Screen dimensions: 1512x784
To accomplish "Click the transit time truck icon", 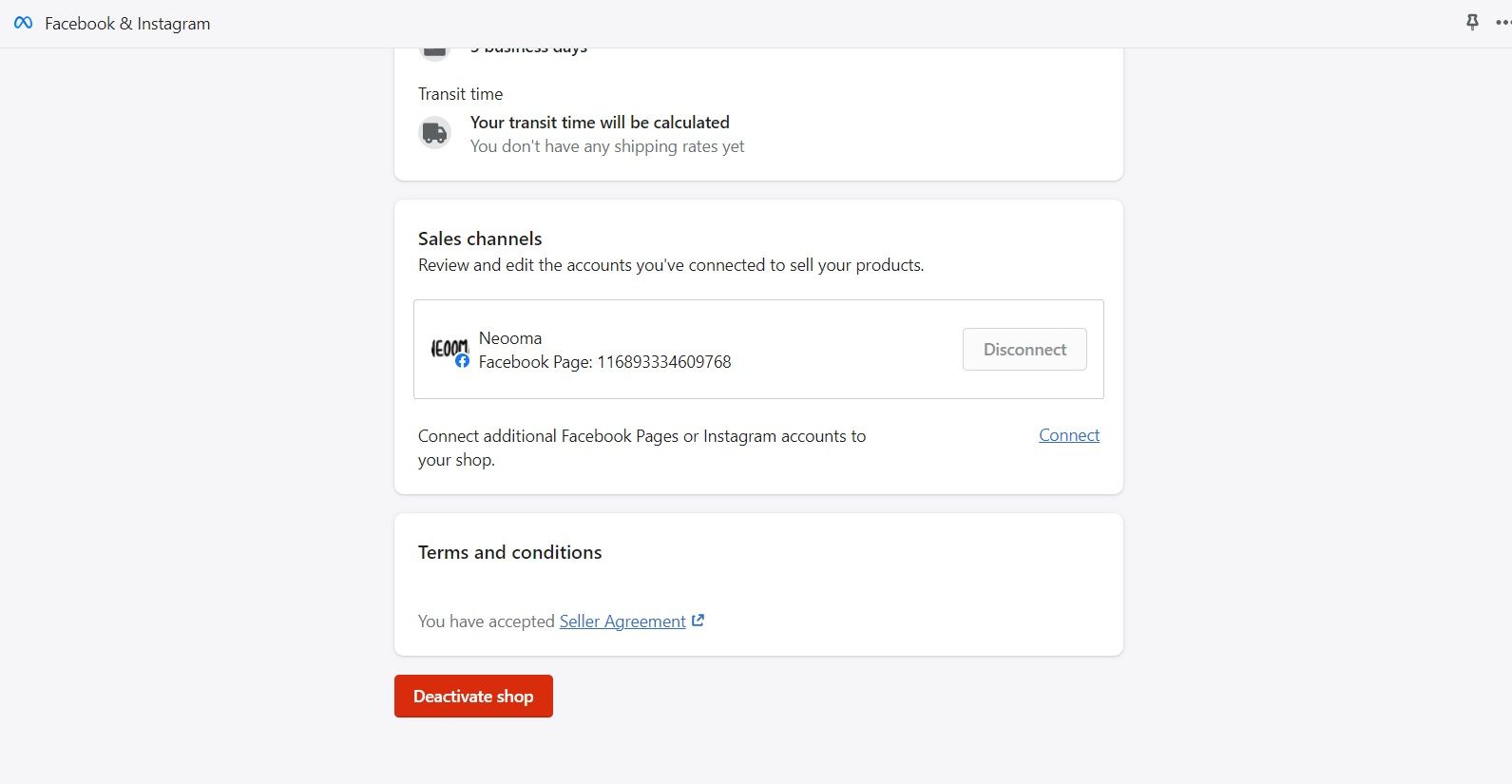I will click(x=435, y=132).
